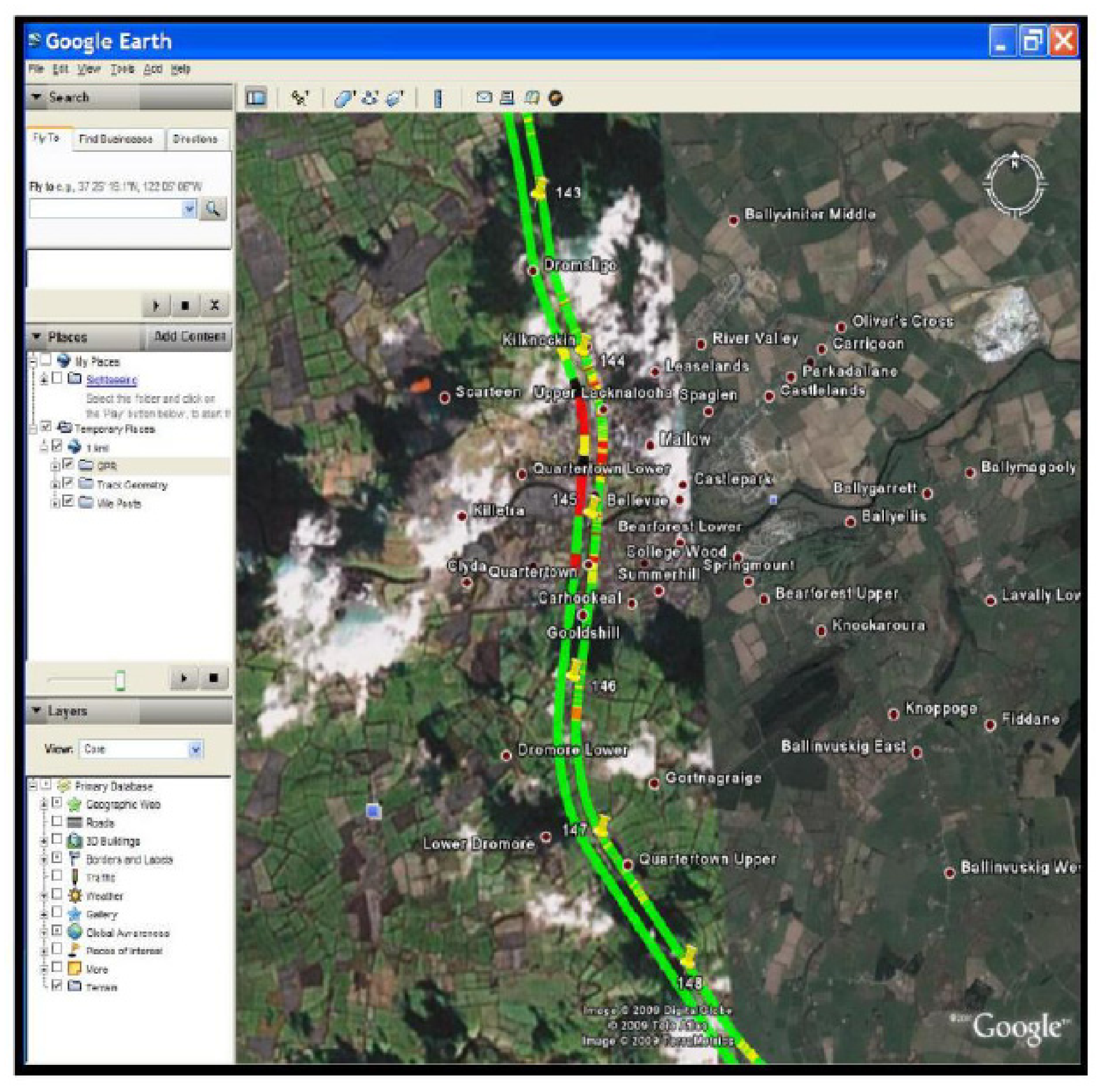Open the View Core dropdown

[195, 749]
